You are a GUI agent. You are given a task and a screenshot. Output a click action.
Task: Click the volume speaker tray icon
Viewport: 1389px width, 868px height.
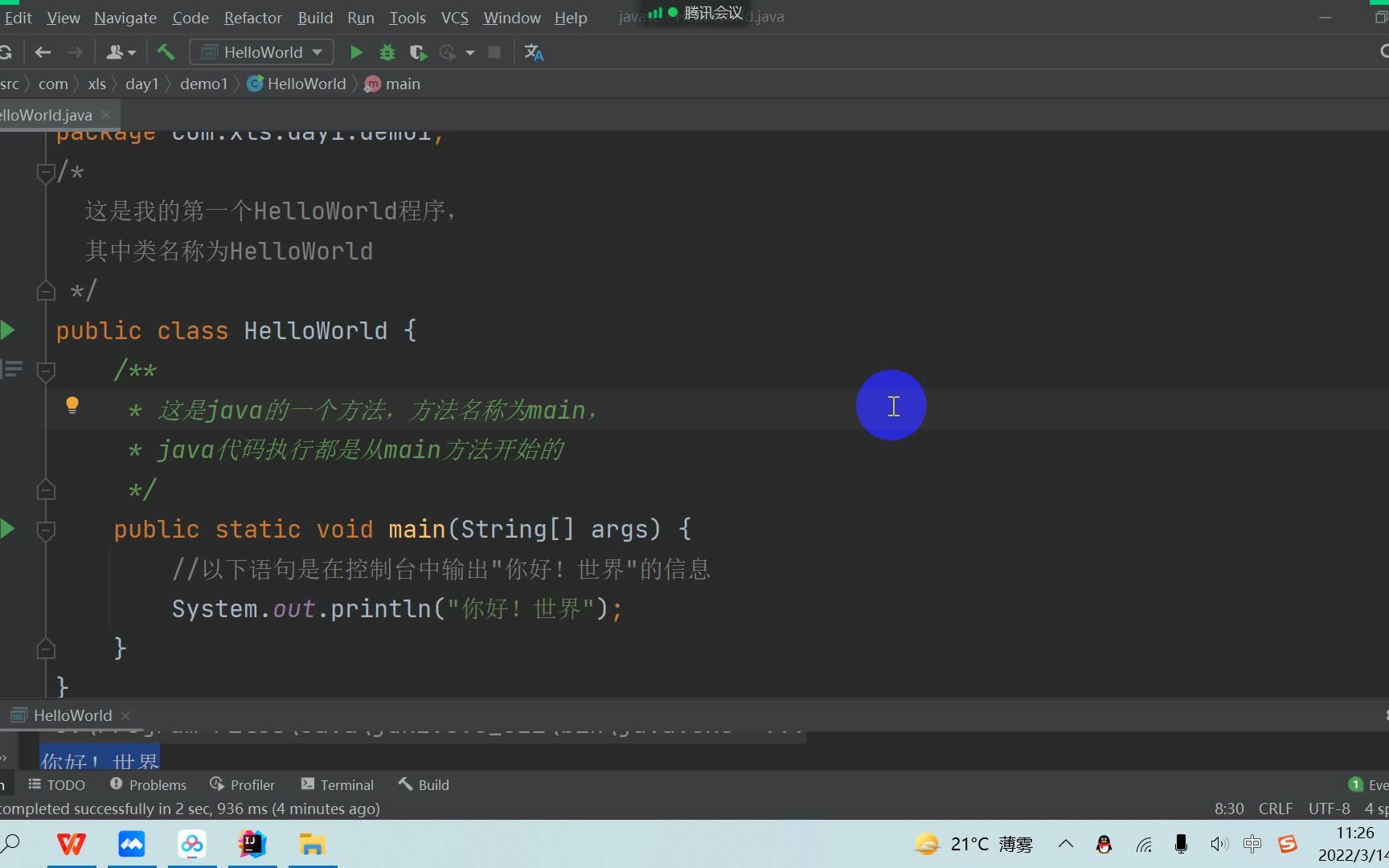pyautogui.click(x=1219, y=844)
